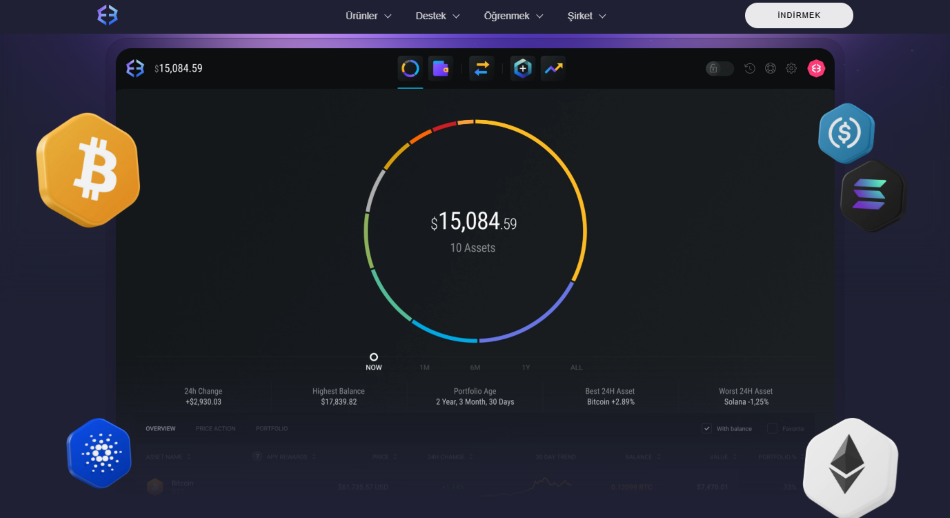The height and width of the screenshot is (518, 950).
Task: Open the trending chart icon in the toolbar
Action: (553, 68)
